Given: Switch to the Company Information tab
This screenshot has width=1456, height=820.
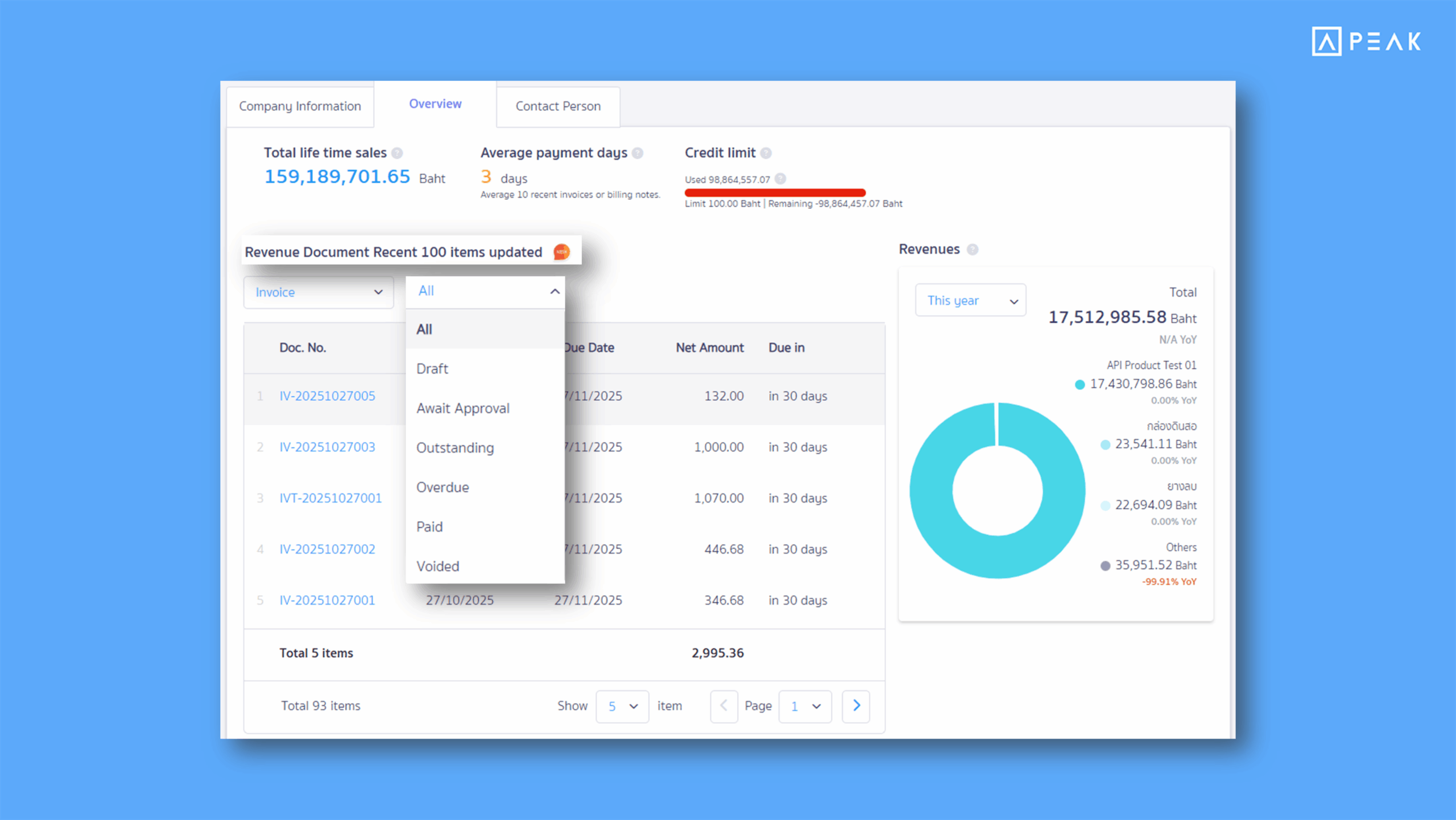Looking at the screenshot, I should point(300,106).
